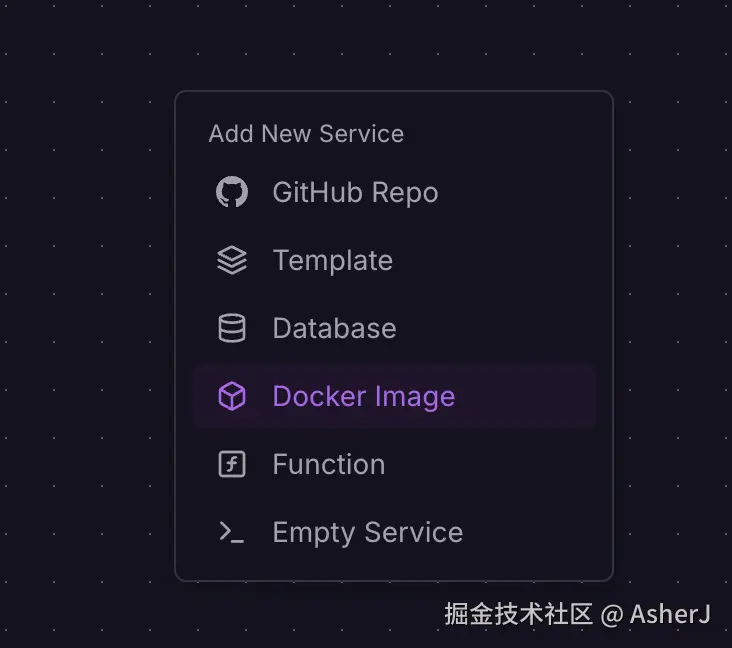The width and height of the screenshot is (732, 648).
Task: Pick the Database option label
Action: pyautogui.click(x=334, y=328)
